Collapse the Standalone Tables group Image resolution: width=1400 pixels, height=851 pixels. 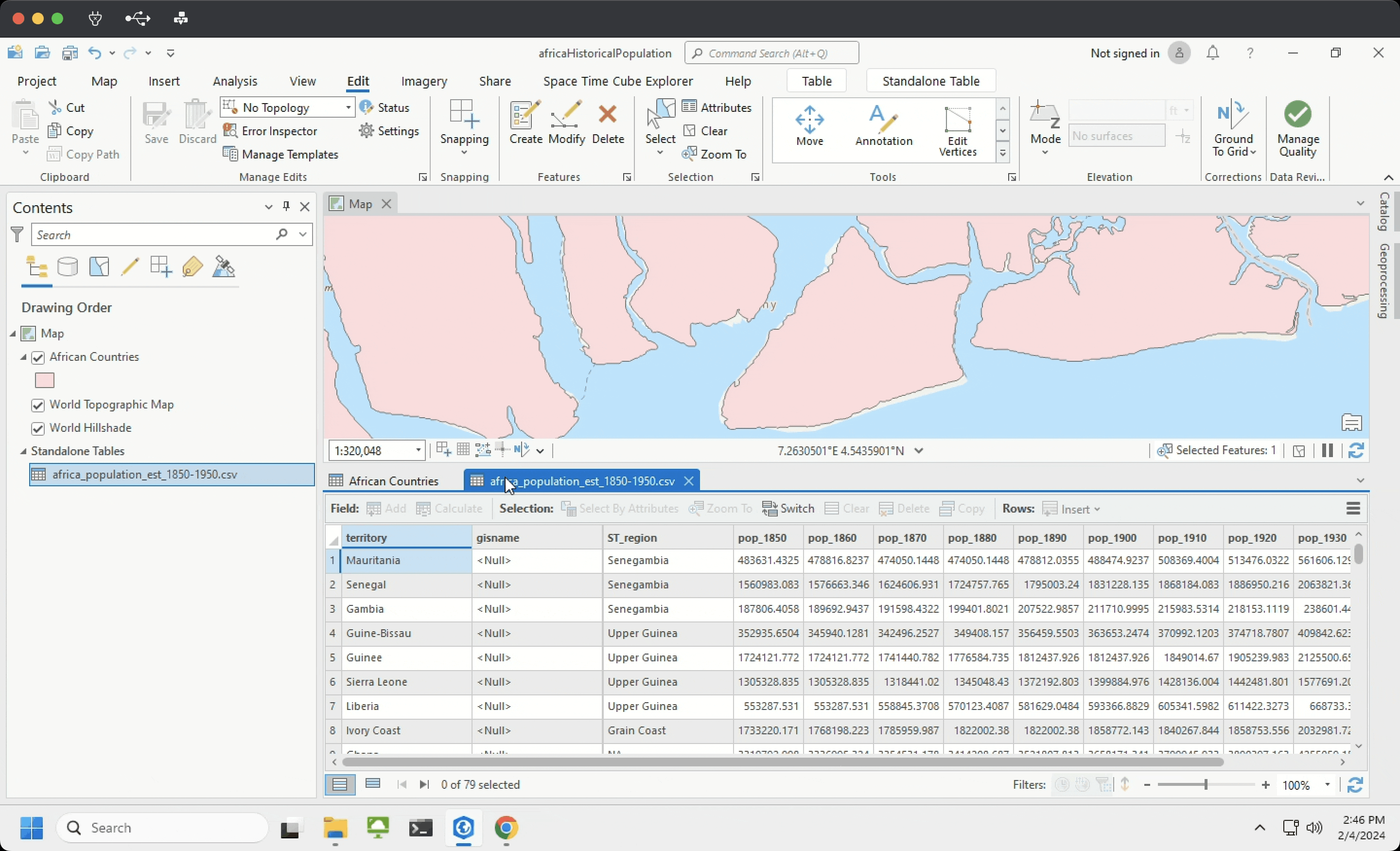point(23,451)
